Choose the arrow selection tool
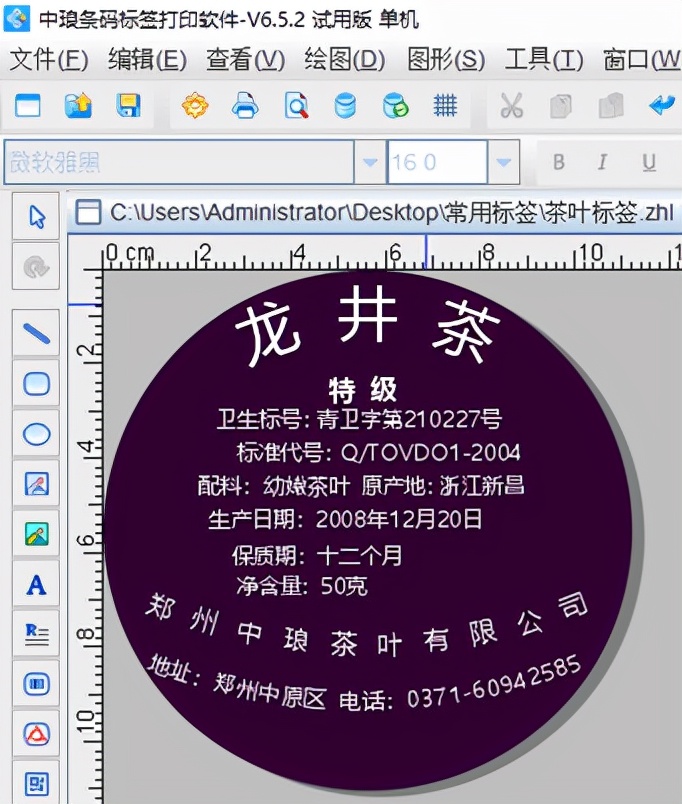The width and height of the screenshot is (682, 804). click(36, 216)
